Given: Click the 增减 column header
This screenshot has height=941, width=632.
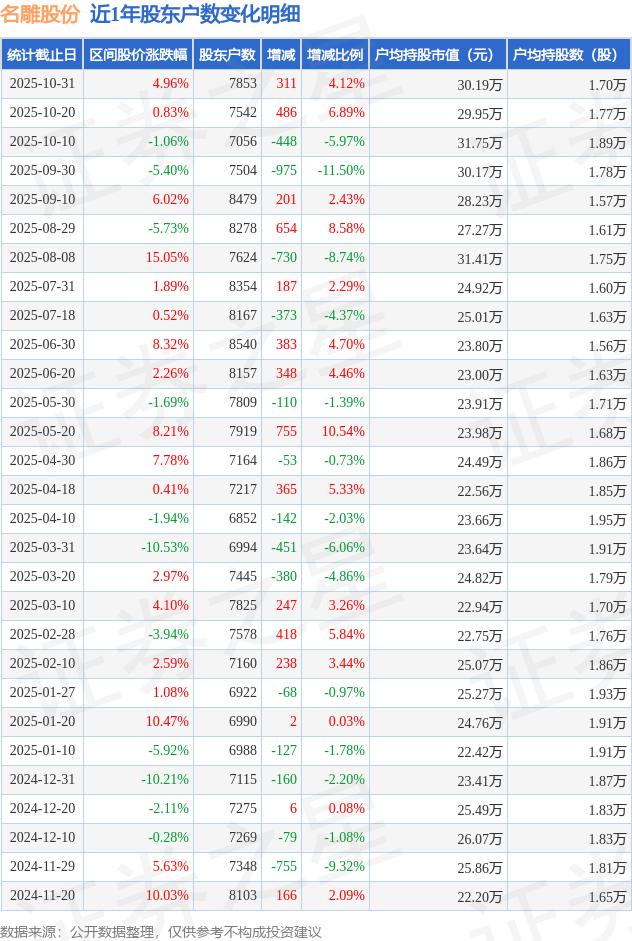Looking at the screenshot, I should coord(282,55).
